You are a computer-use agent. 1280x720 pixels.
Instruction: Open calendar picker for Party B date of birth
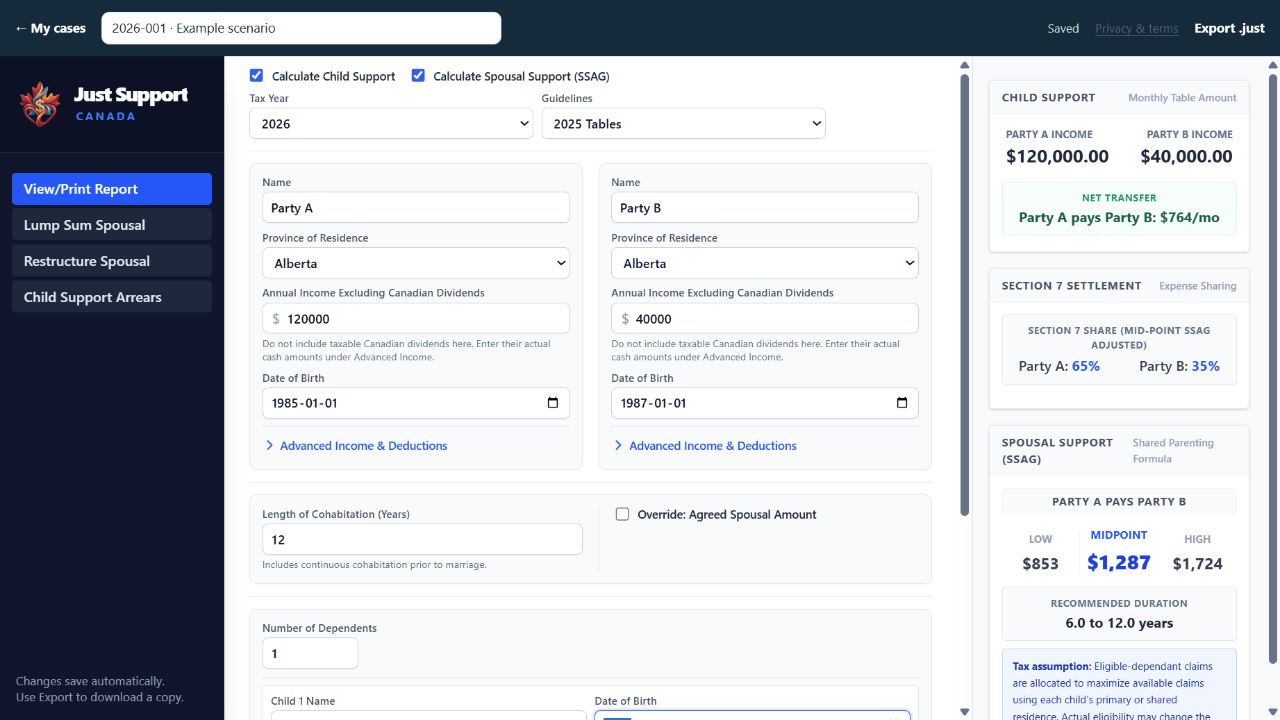coord(902,403)
